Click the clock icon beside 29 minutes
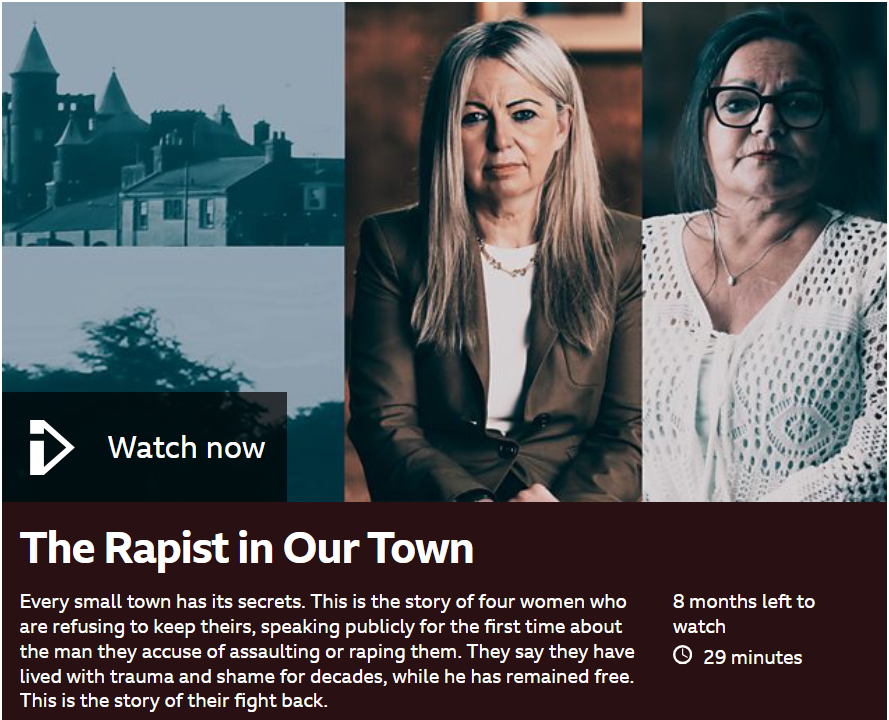889x720 pixels. tap(683, 655)
